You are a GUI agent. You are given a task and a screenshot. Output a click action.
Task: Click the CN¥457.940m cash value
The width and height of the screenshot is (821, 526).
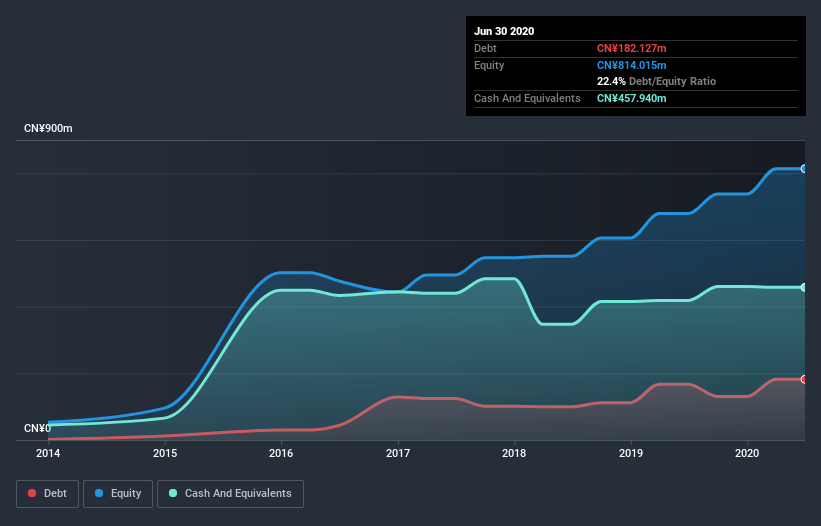pyautogui.click(x=631, y=98)
